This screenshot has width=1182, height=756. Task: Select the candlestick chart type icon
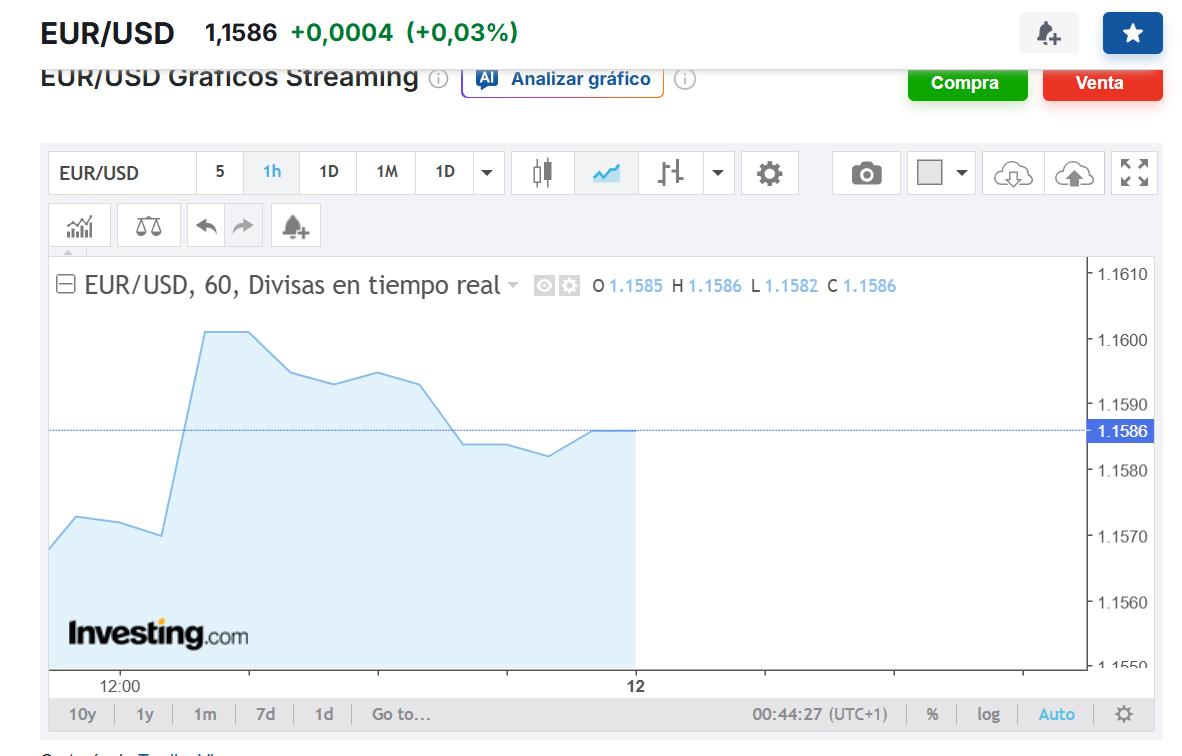click(543, 173)
